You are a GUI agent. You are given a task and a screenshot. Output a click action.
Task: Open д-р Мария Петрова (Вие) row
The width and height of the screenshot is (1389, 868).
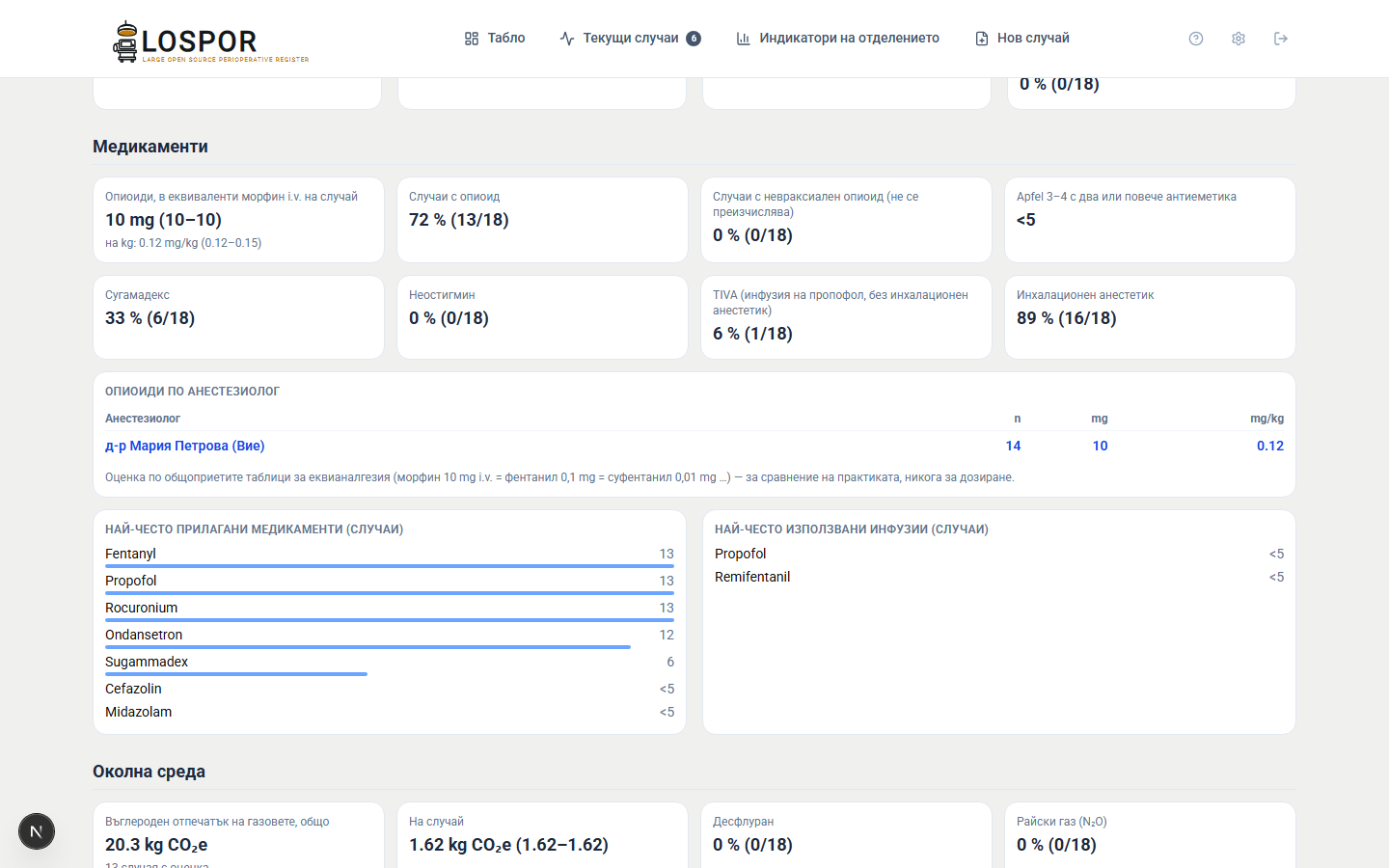pyautogui.click(x=694, y=446)
